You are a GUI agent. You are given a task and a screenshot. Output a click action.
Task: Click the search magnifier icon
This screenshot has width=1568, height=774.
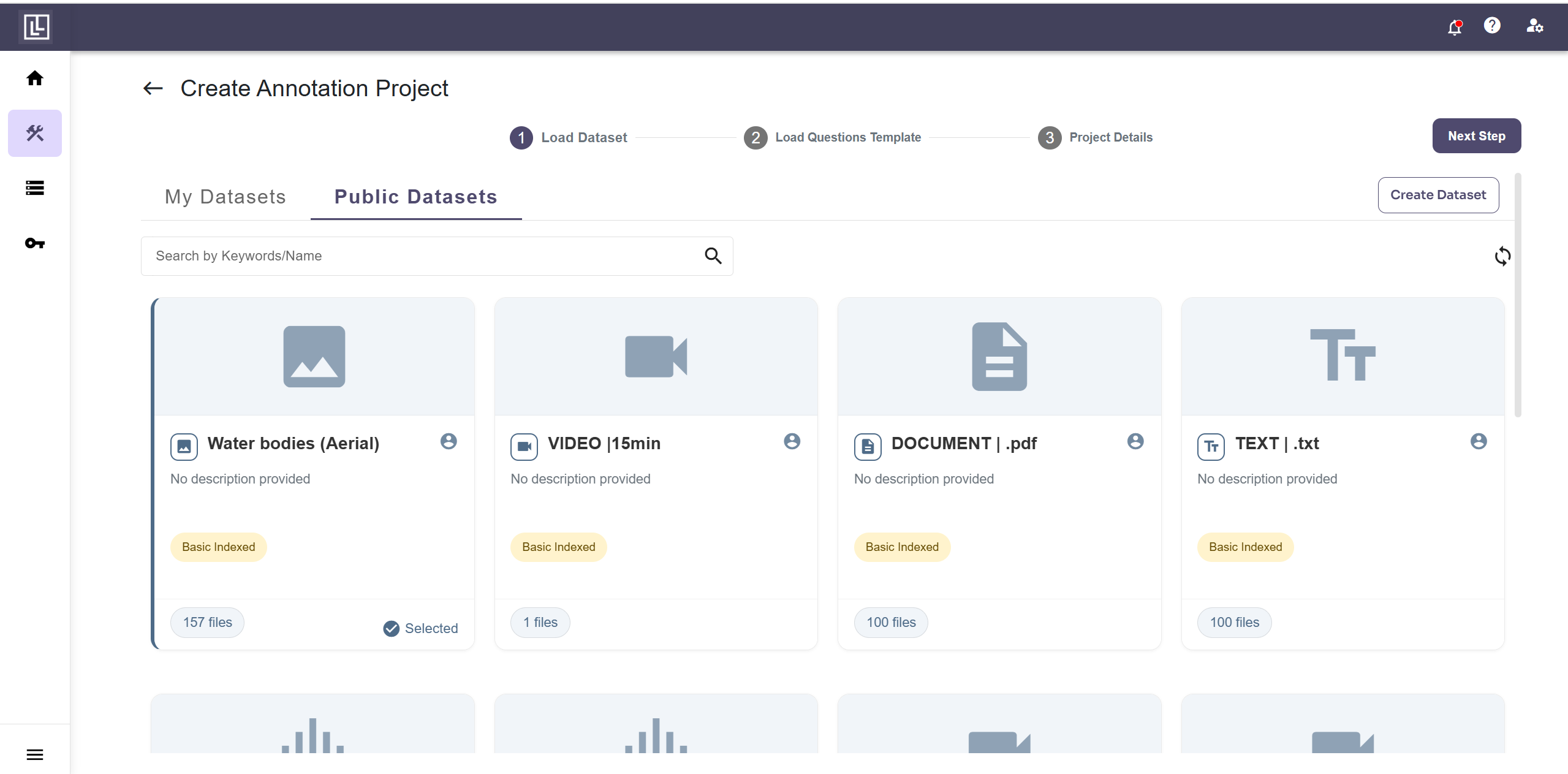pyautogui.click(x=713, y=256)
